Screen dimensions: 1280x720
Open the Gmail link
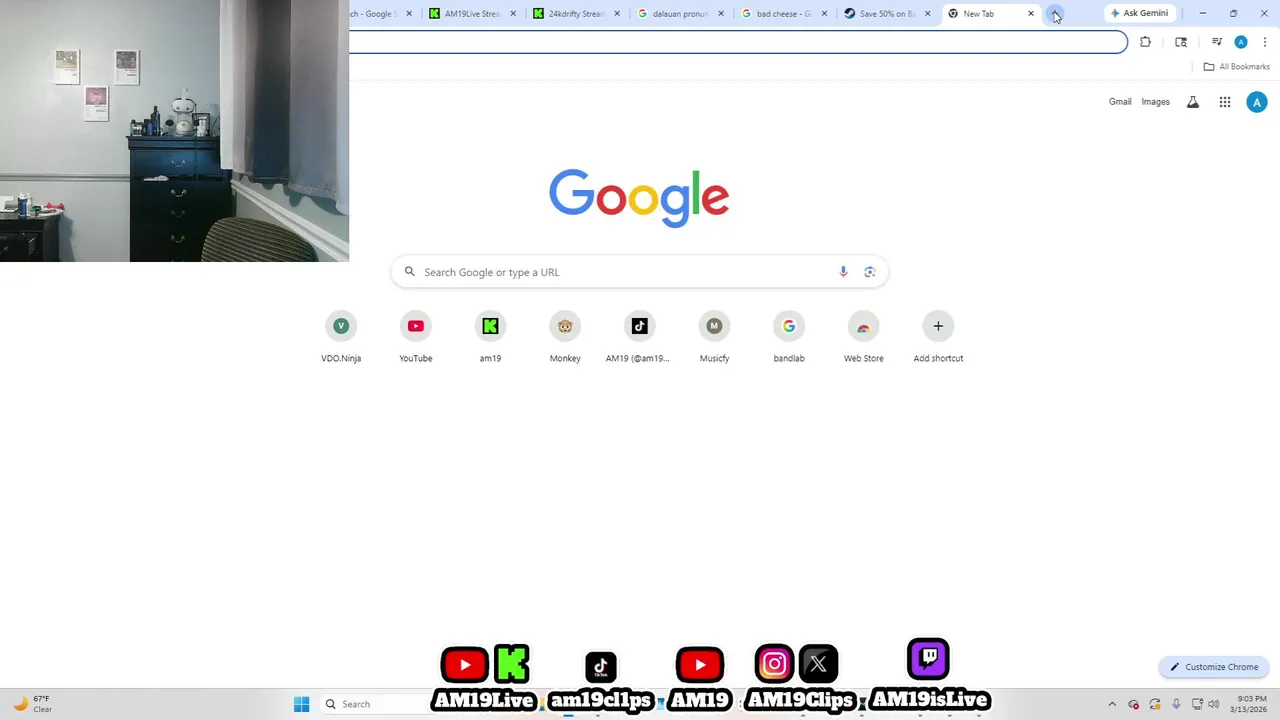1120,102
